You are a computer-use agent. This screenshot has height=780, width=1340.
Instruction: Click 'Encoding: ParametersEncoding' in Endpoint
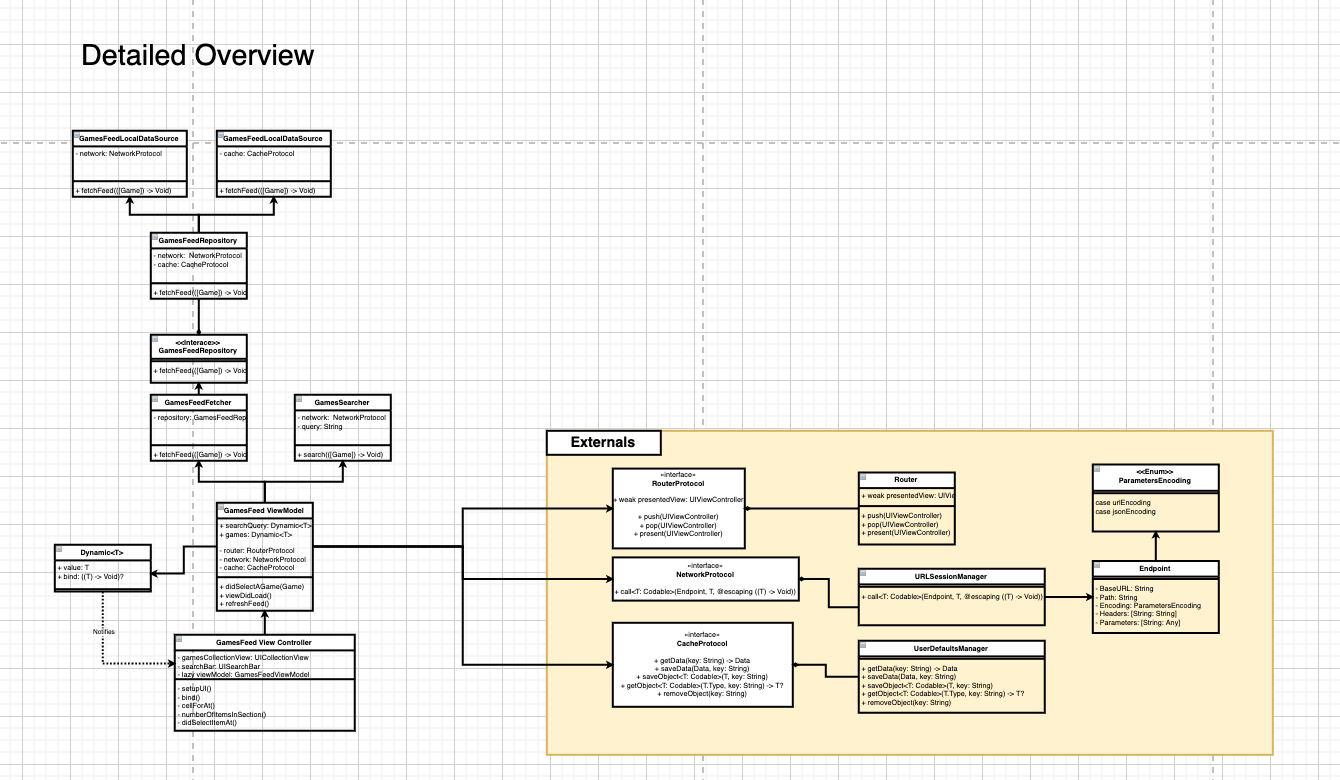[x=1148, y=606]
